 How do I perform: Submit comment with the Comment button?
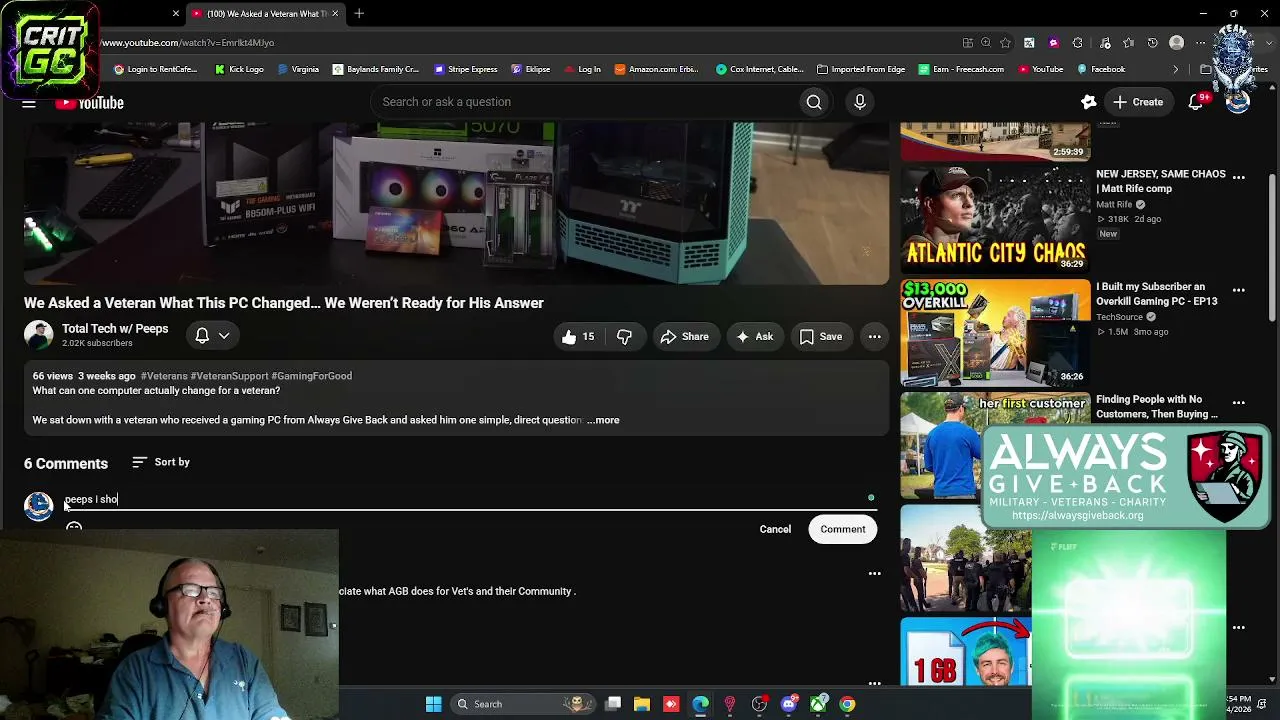click(x=843, y=529)
